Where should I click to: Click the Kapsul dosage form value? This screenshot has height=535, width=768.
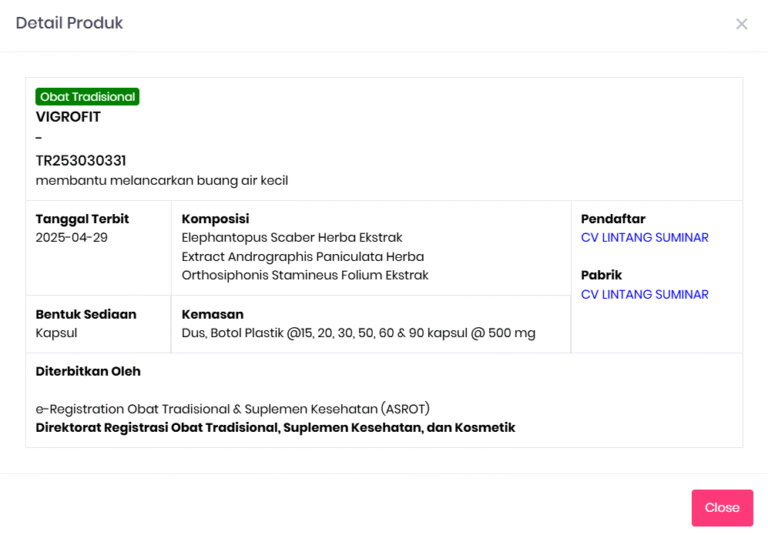pos(56,333)
